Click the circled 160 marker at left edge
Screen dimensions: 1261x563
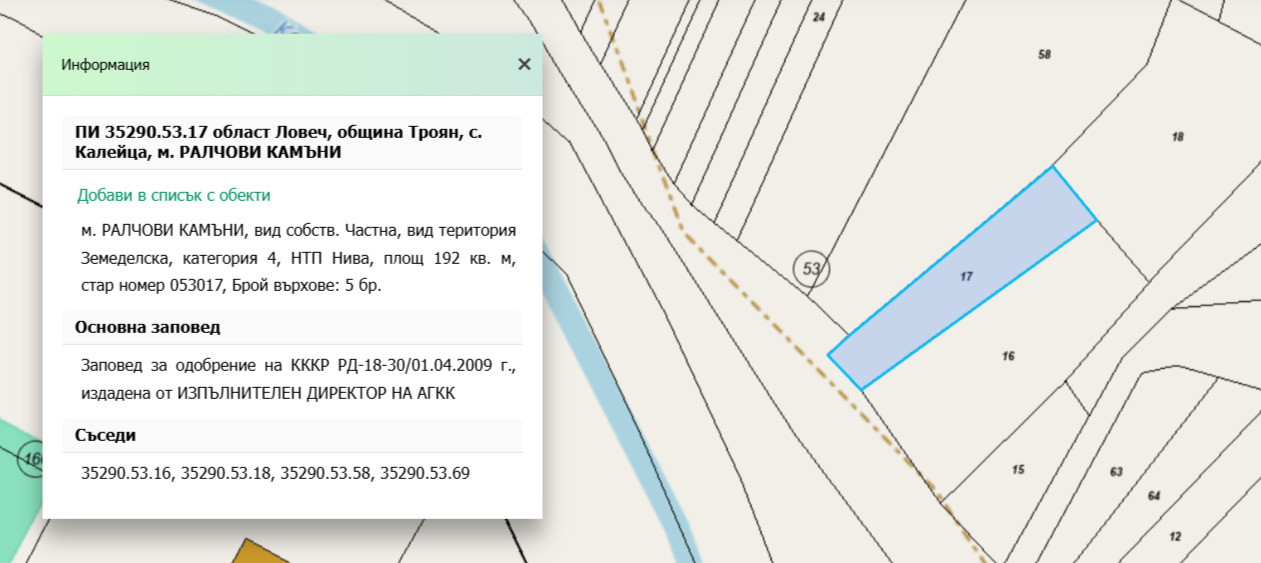tap(32, 459)
